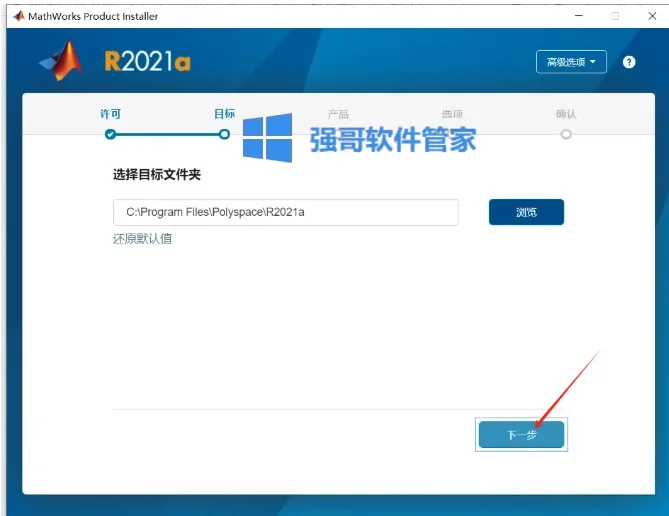This screenshot has width=669, height=516.
Task: Open the help question mark icon
Action: pyautogui.click(x=628, y=62)
